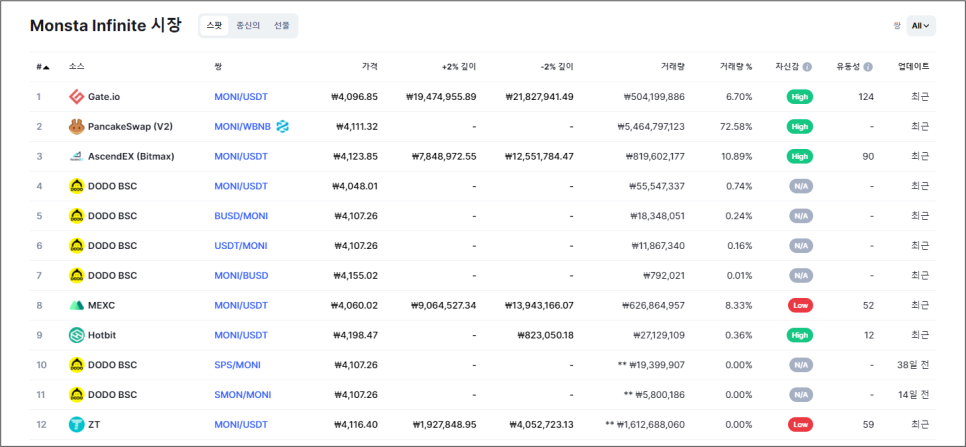The width and height of the screenshot is (966, 447).
Task: Click the info icon beside 유동성 header
Action: click(868, 67)
